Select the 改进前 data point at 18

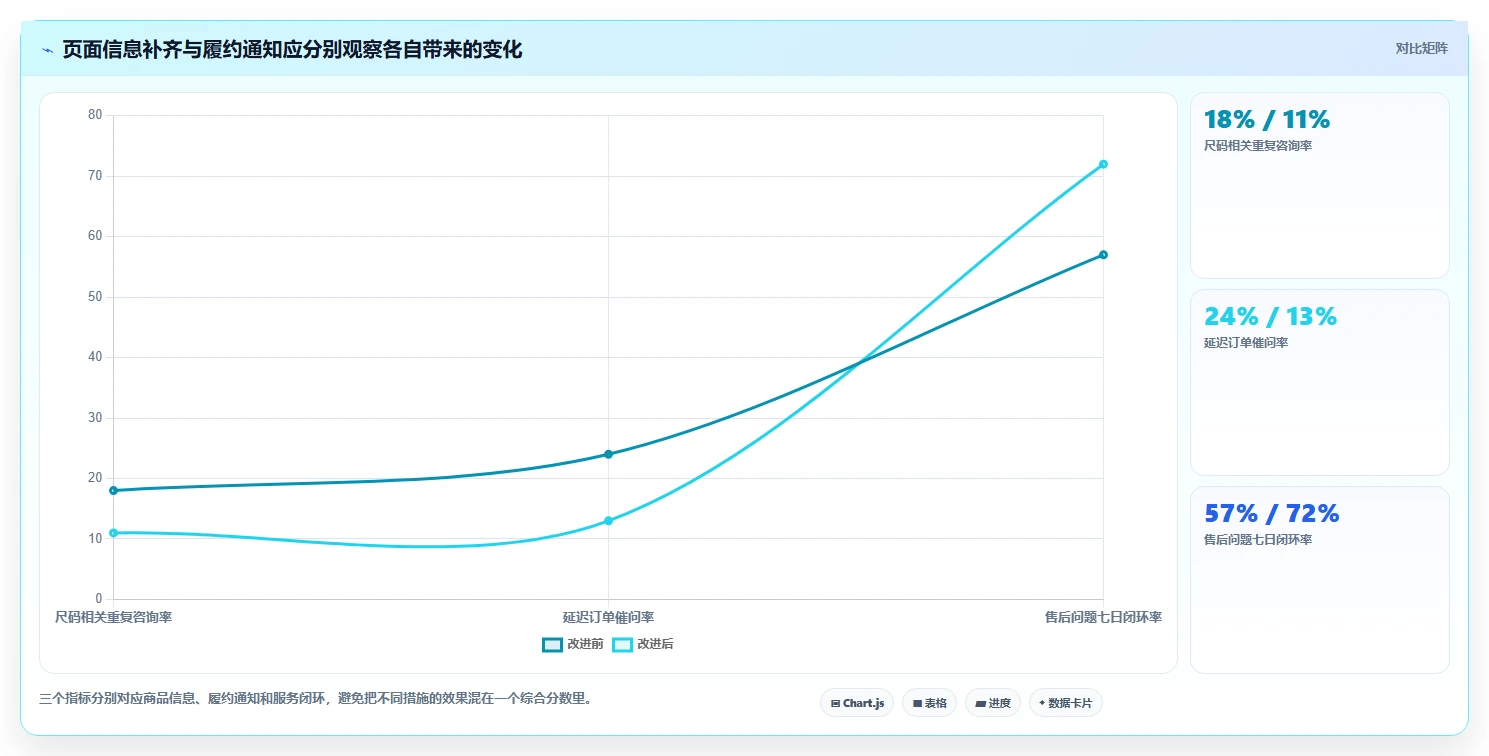[114, 490]
